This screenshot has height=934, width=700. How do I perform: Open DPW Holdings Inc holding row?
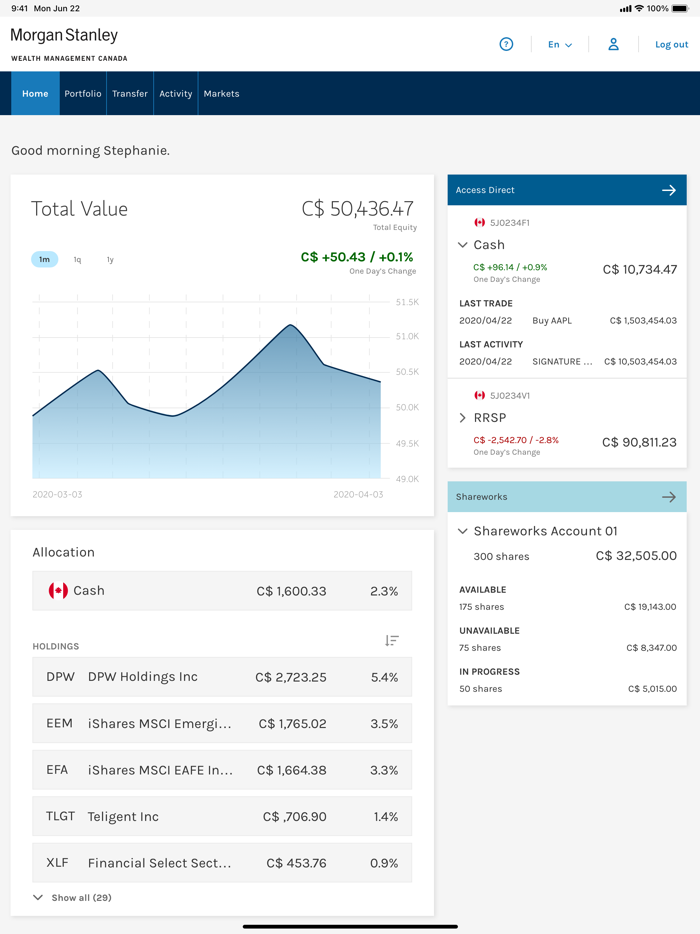pyautogui.click(x=222, y=677)
